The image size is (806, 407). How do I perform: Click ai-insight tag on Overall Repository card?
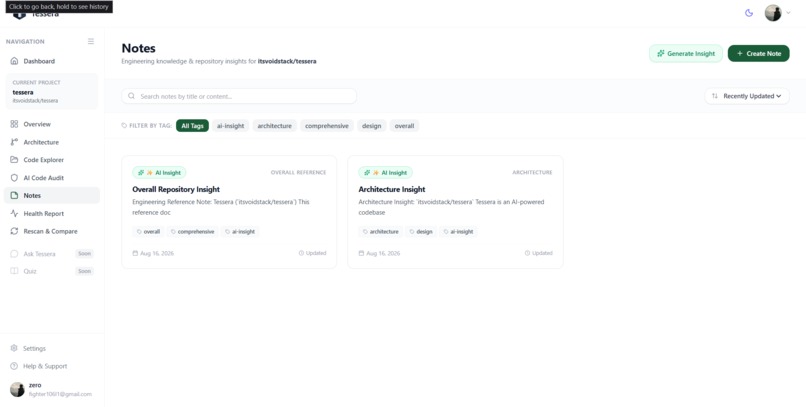point(240,232)
